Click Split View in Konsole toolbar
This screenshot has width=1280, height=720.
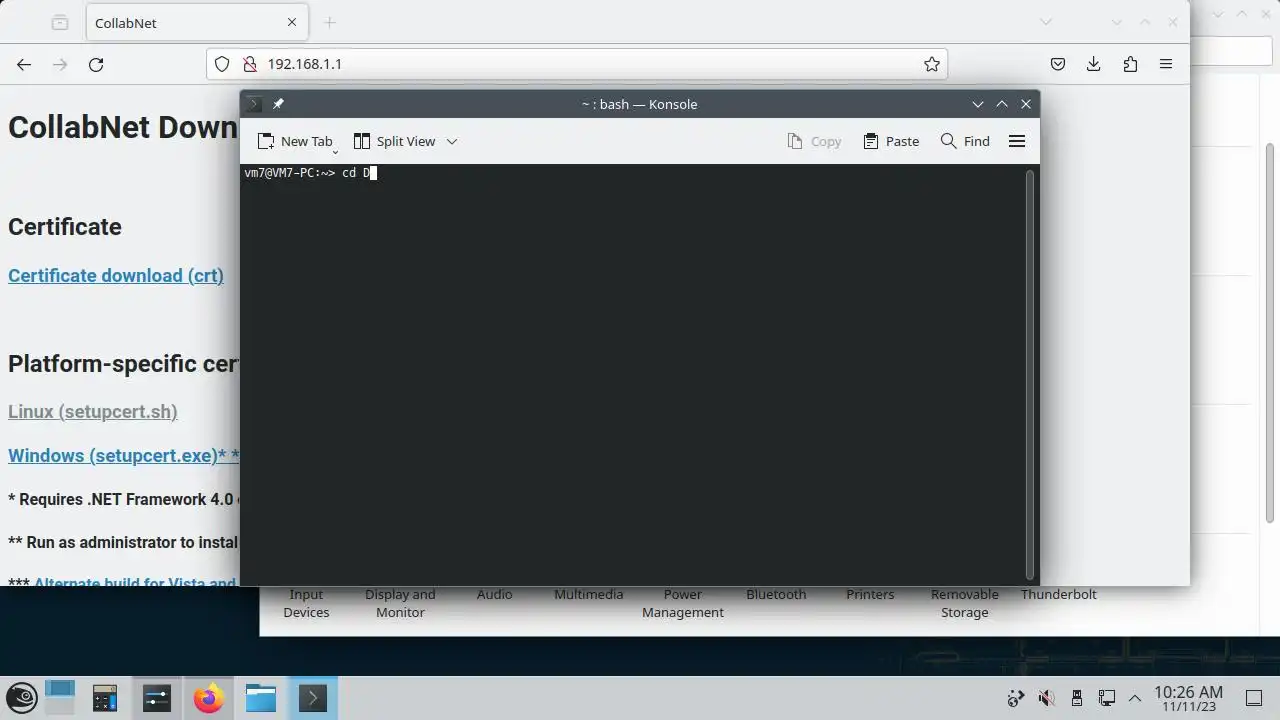coord(394,141)
